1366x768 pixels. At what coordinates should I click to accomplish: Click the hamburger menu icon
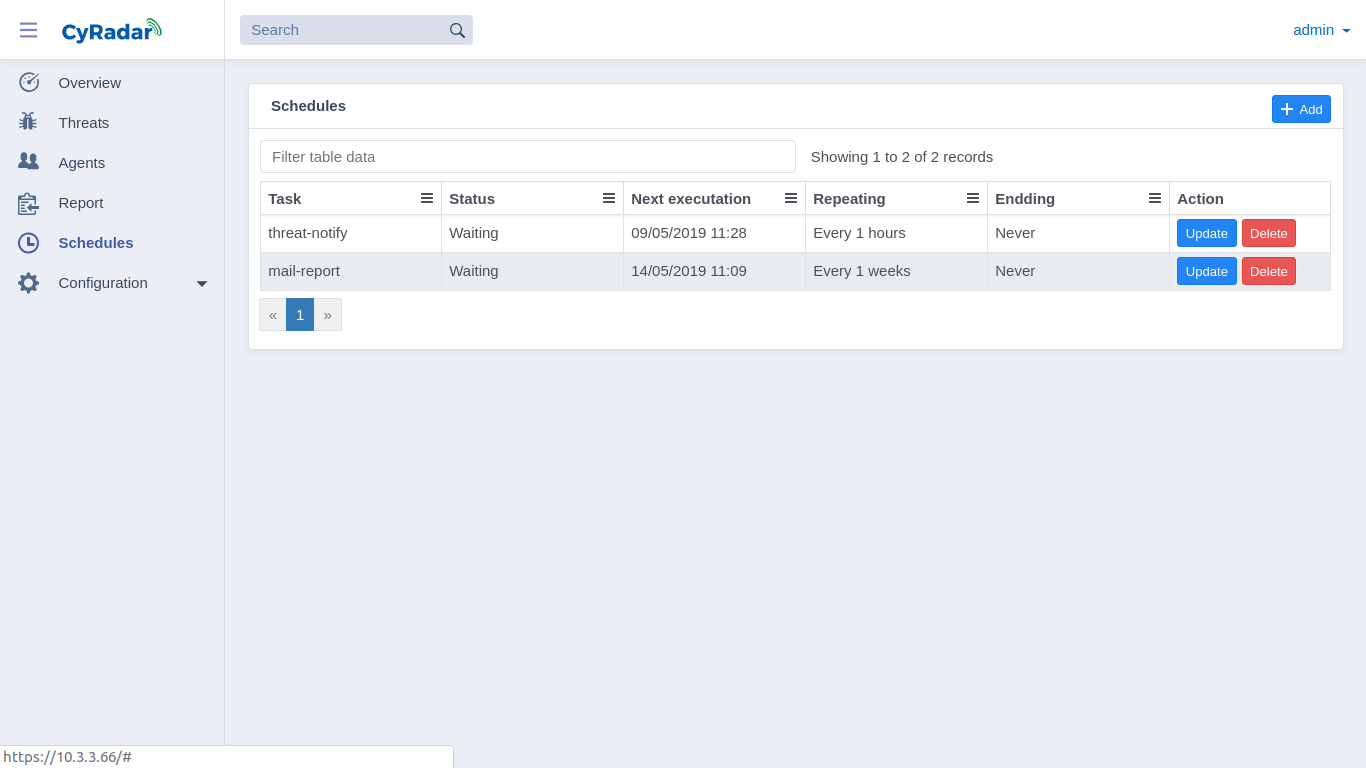click(x=28, y=30)
